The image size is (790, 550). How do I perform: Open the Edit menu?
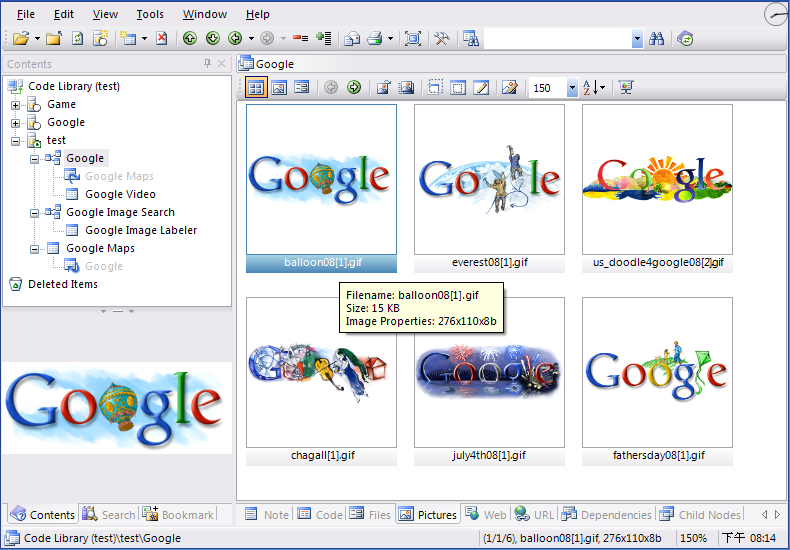63,14
